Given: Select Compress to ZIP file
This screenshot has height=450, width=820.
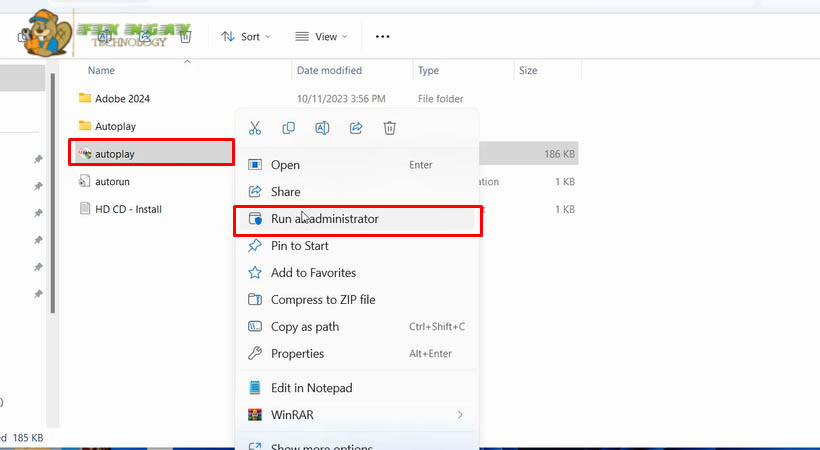Looking at the screenshot, I should coord(323,300).
